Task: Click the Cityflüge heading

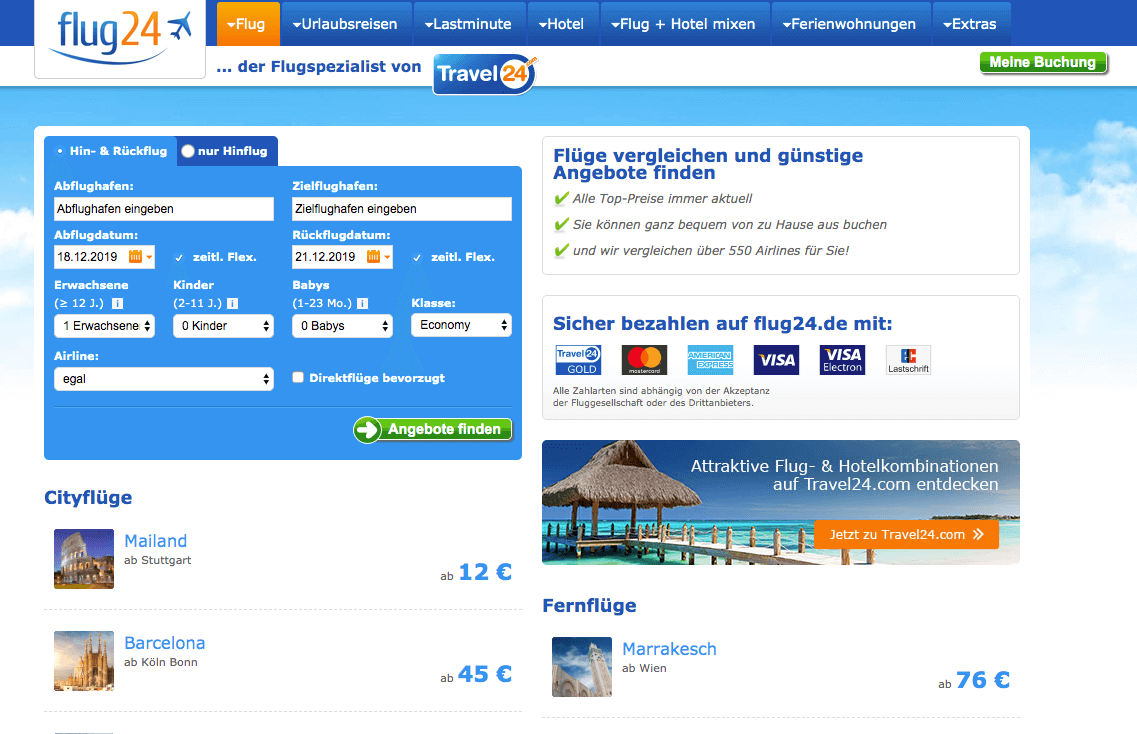Action: tap(88, 498)
